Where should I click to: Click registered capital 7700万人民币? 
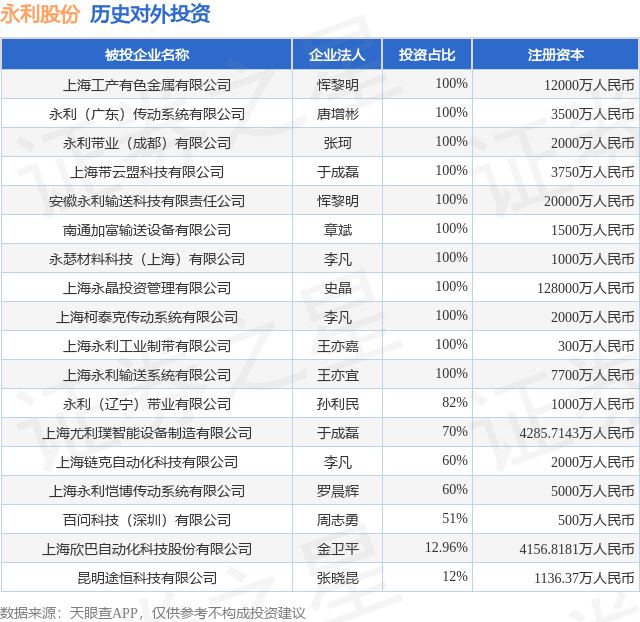592,375
